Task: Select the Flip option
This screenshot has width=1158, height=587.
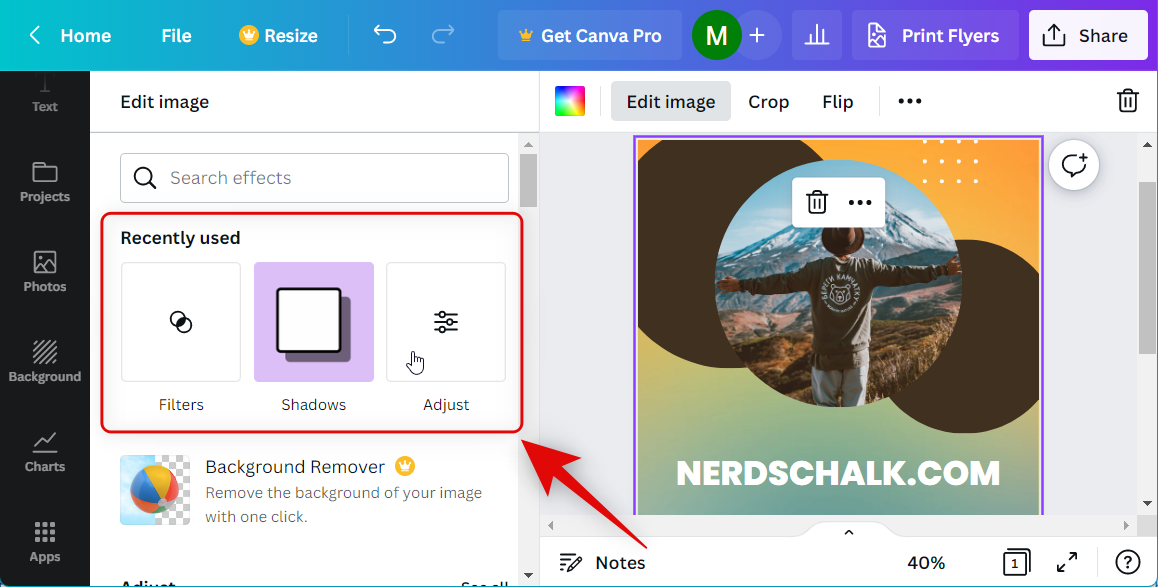Action: (837, 101)
